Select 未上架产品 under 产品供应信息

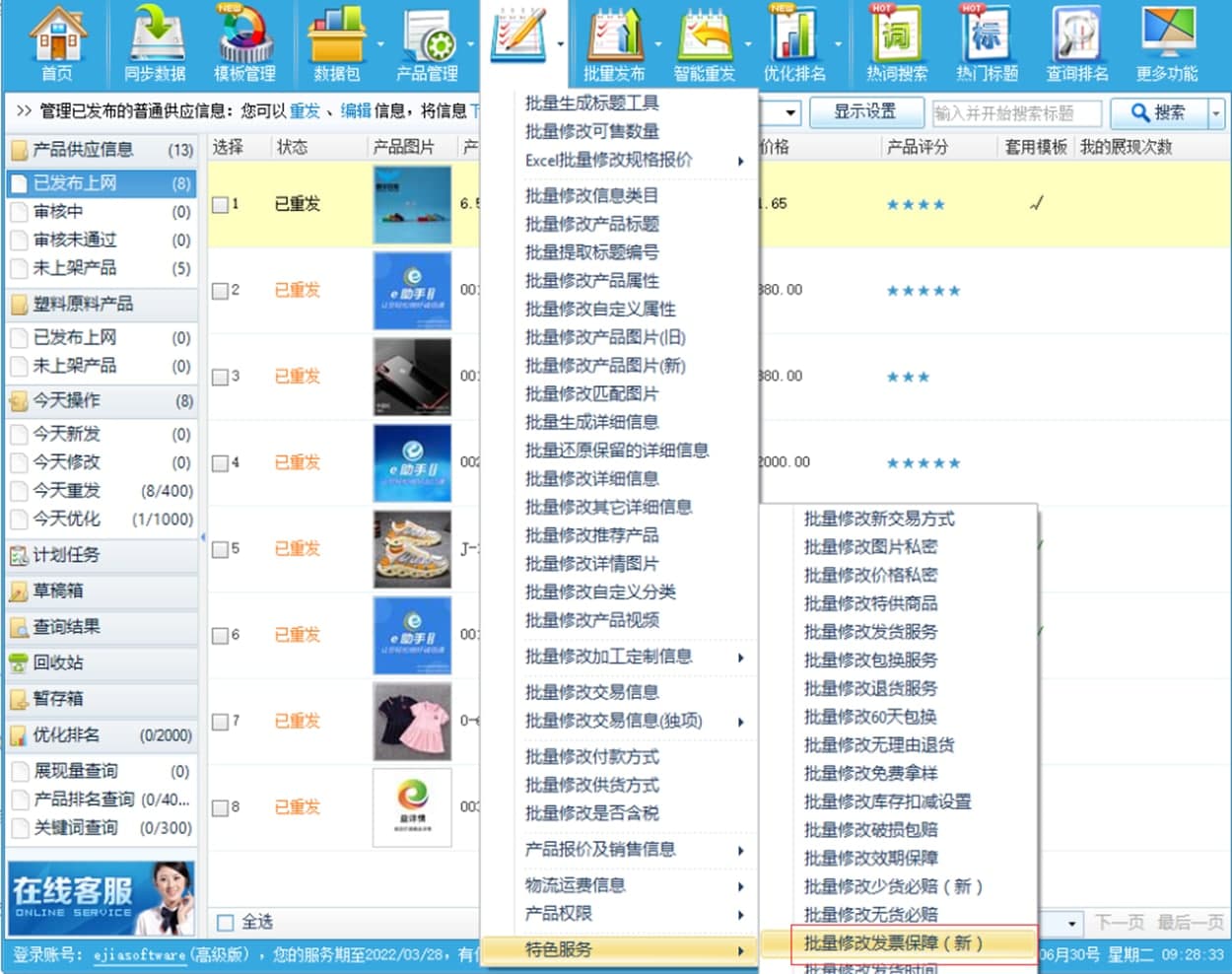pos(75,268)
